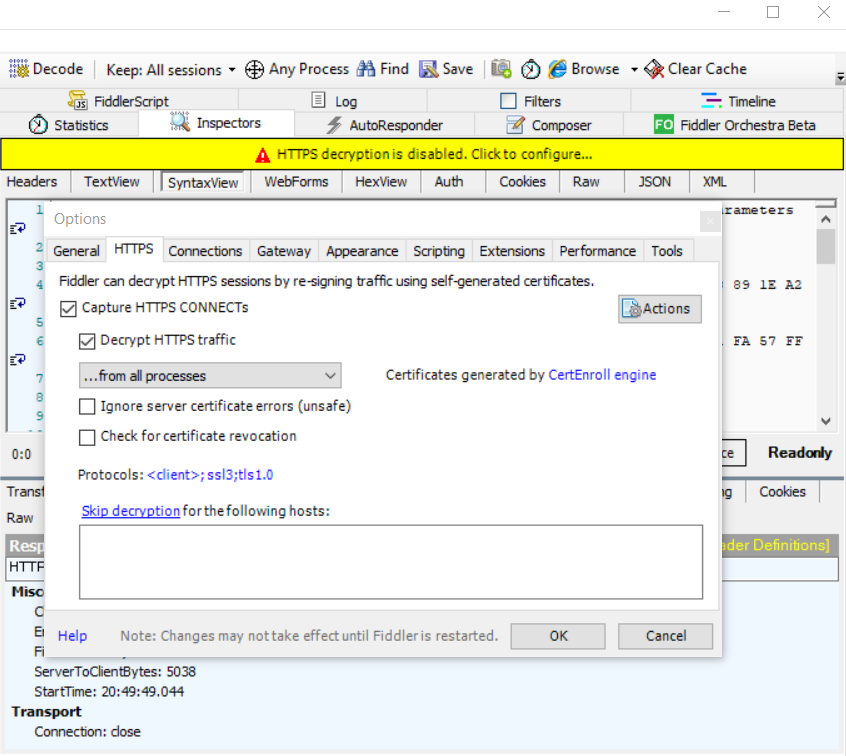Screen dimensions: 846x756
Task: Open the JSON inspector tab
Action: (x=654, y=182)
